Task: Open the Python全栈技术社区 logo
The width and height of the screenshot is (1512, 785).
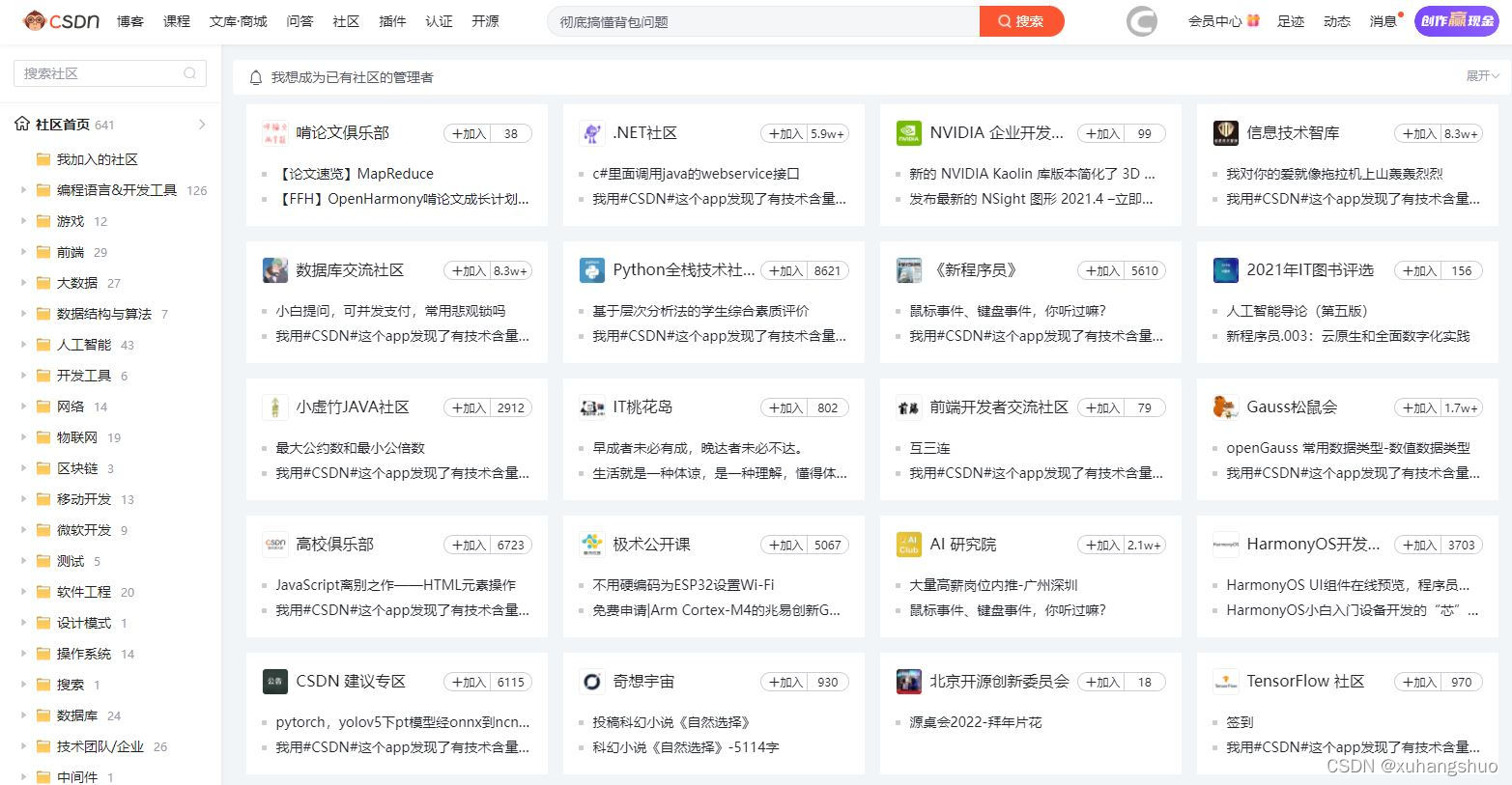Action: [x=592, y=270]
